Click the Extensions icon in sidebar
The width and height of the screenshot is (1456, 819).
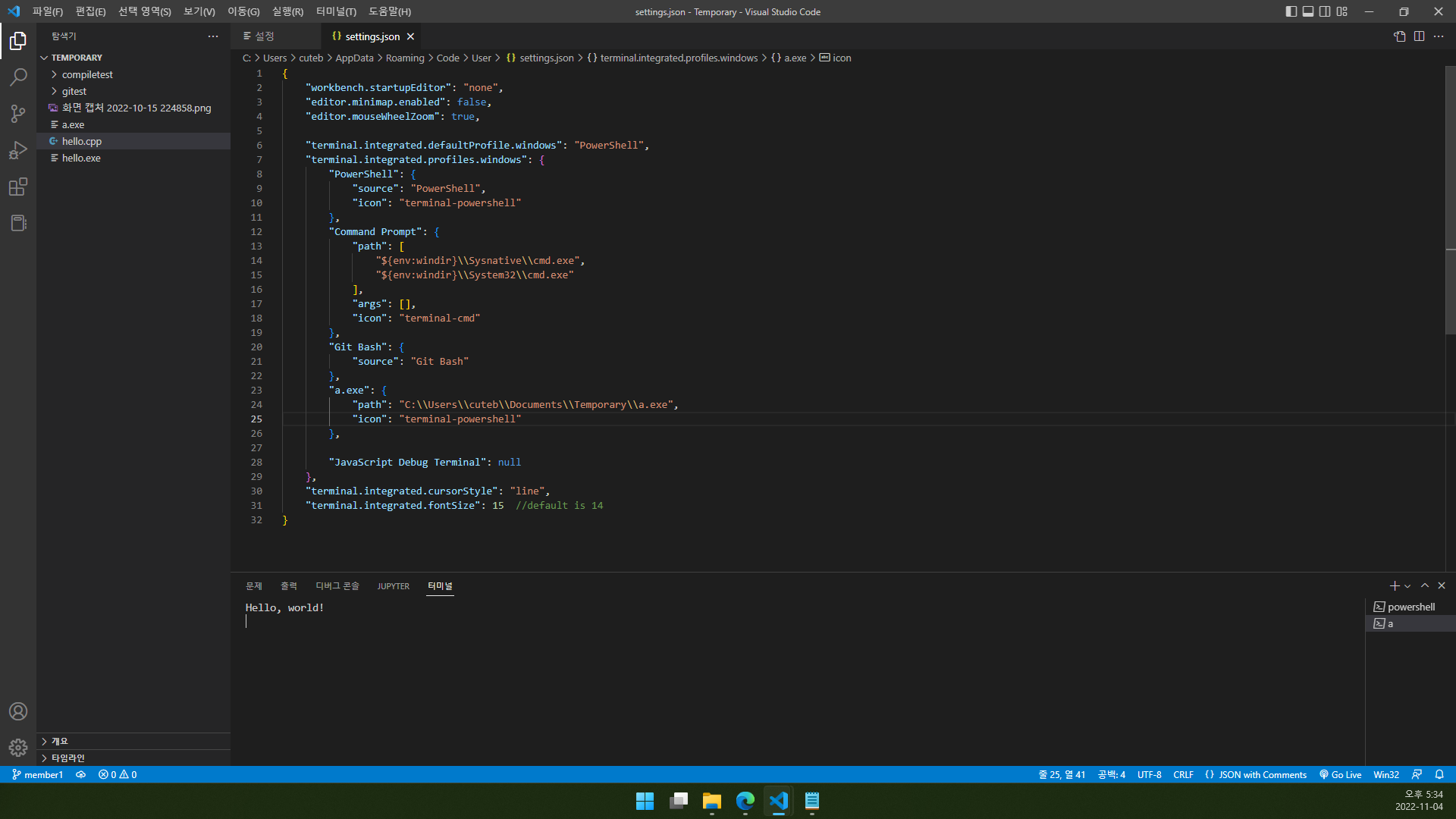(18, 187)
